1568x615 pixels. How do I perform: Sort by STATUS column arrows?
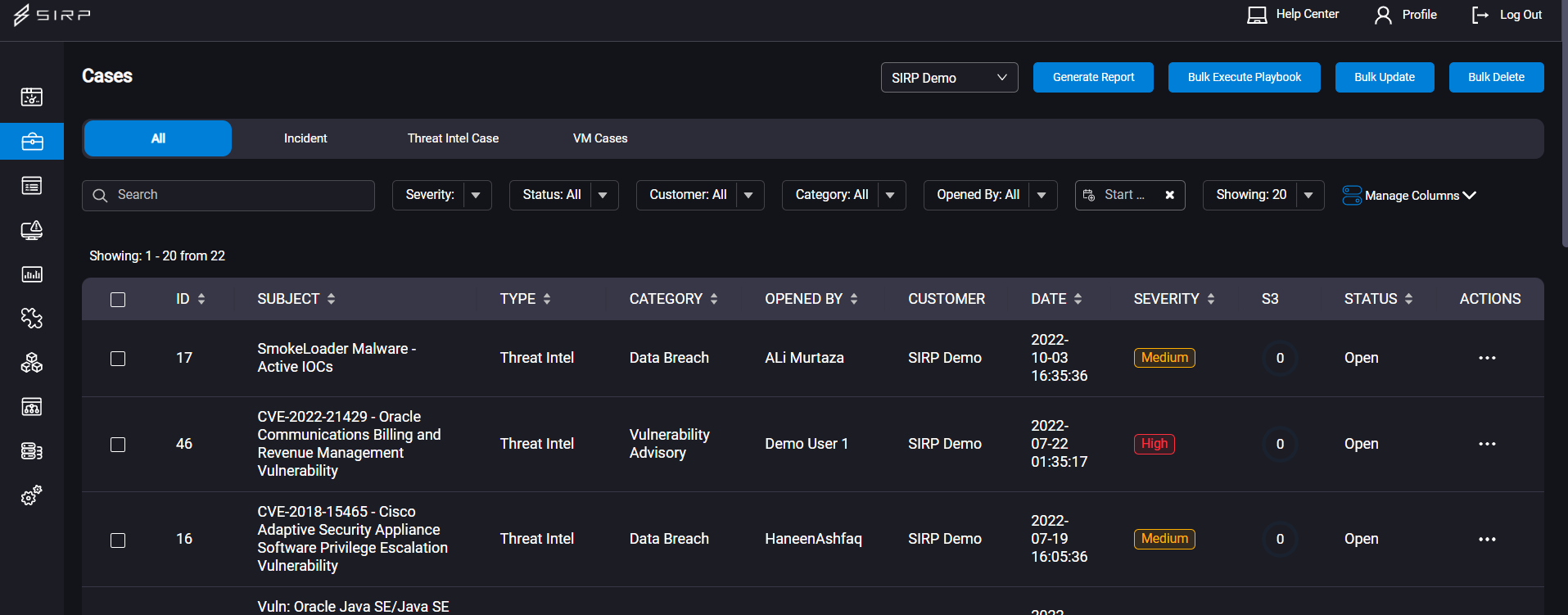click(1409, 299)
